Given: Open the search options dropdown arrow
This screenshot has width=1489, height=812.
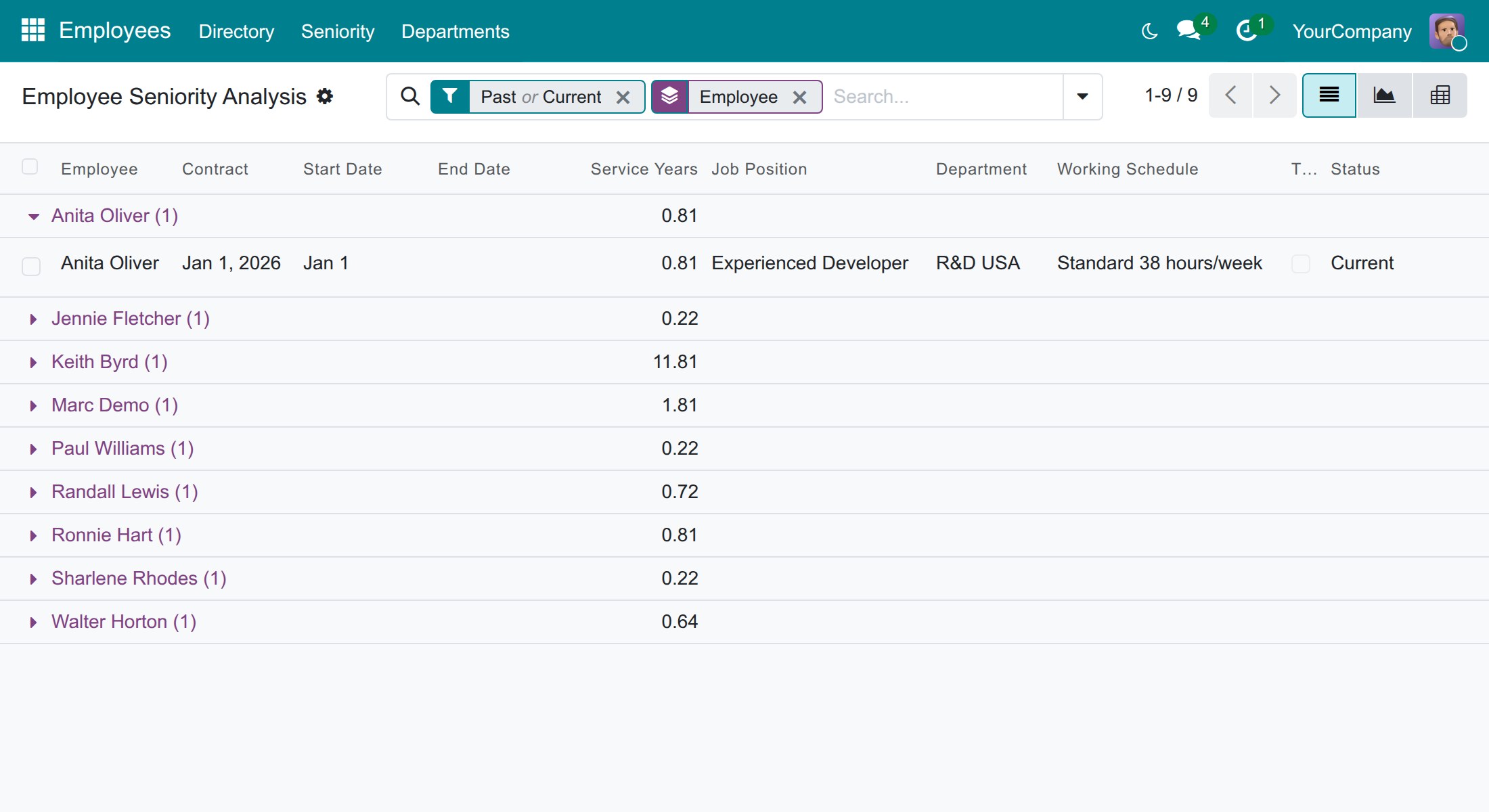Looking at the screenshot, I should point(1082,96).
